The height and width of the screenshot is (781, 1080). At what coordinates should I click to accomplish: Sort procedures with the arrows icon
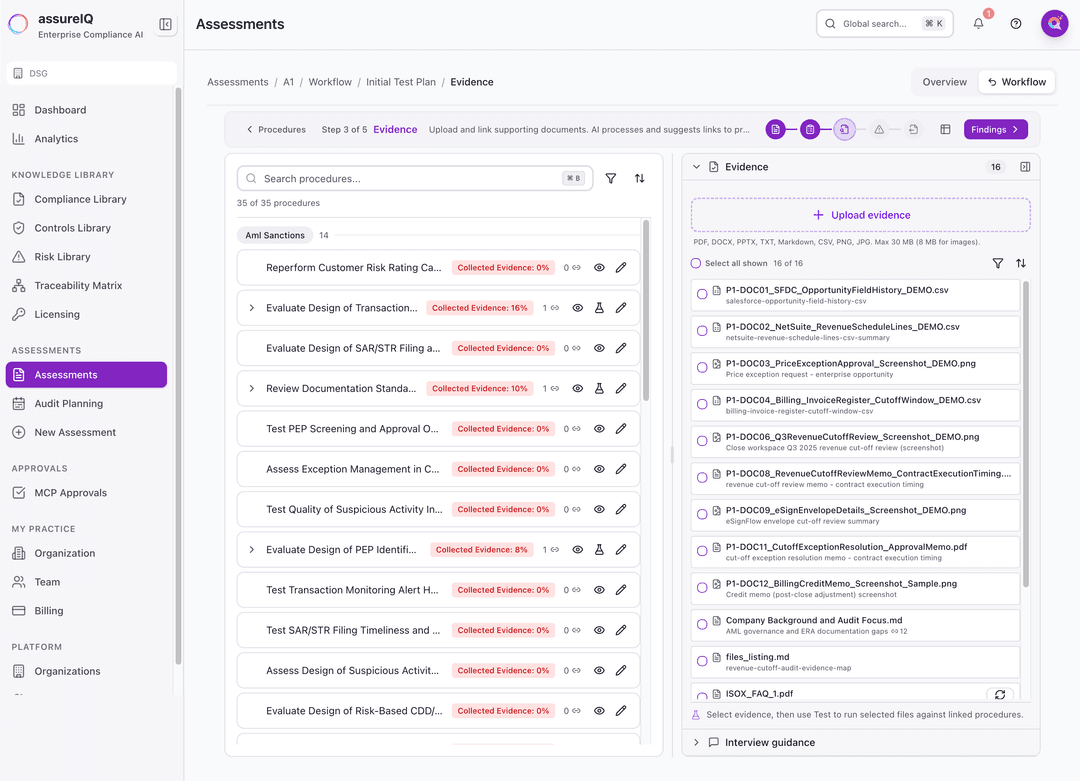(x=639, y=178)
